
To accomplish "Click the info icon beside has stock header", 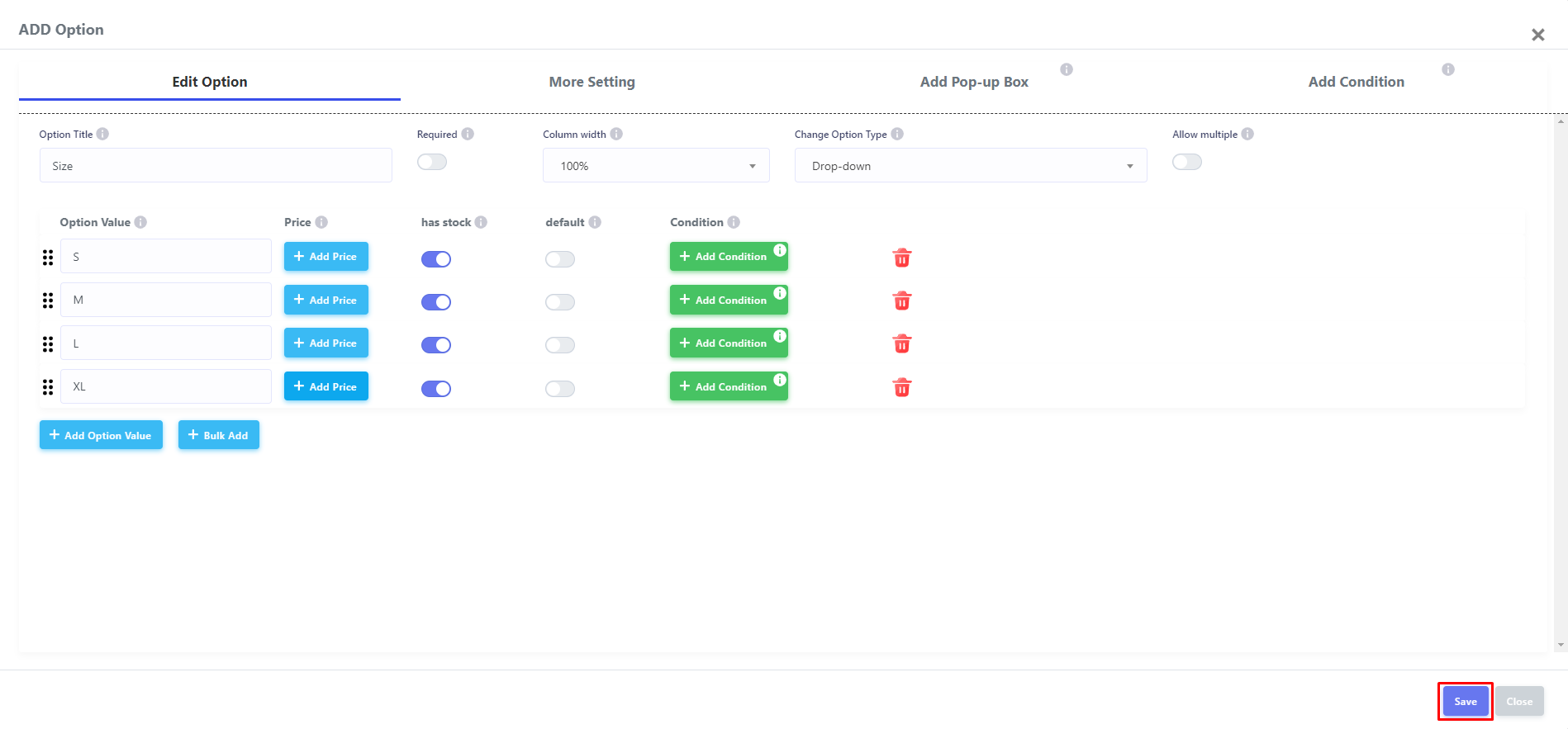I will pos(481,222).
